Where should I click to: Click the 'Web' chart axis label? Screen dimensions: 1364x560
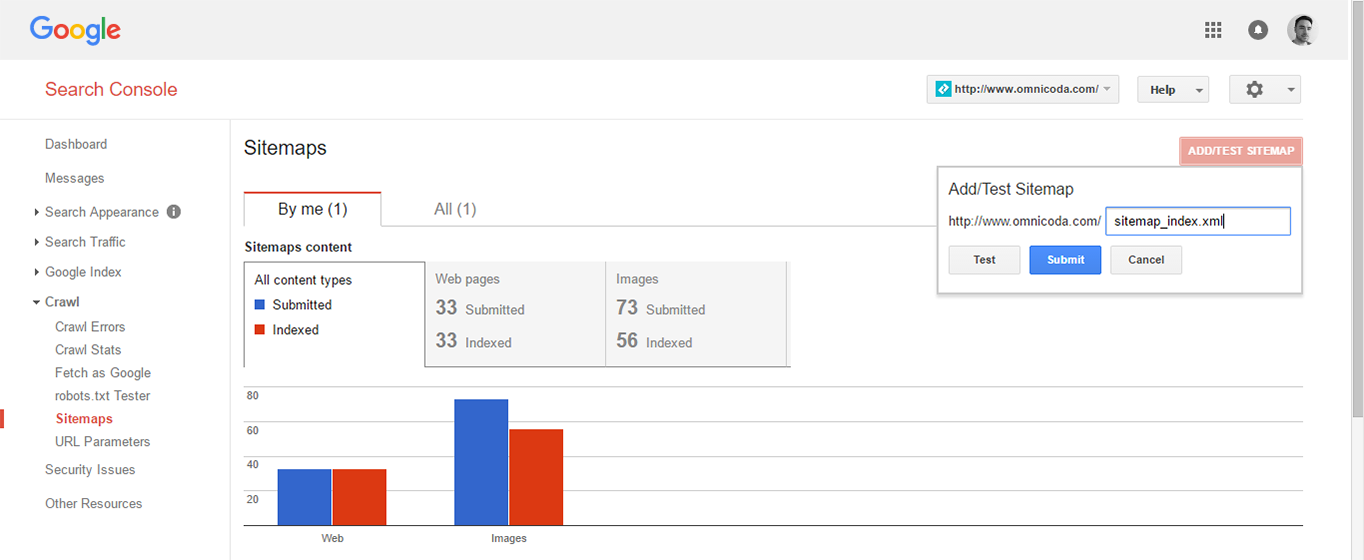point(333,538)
